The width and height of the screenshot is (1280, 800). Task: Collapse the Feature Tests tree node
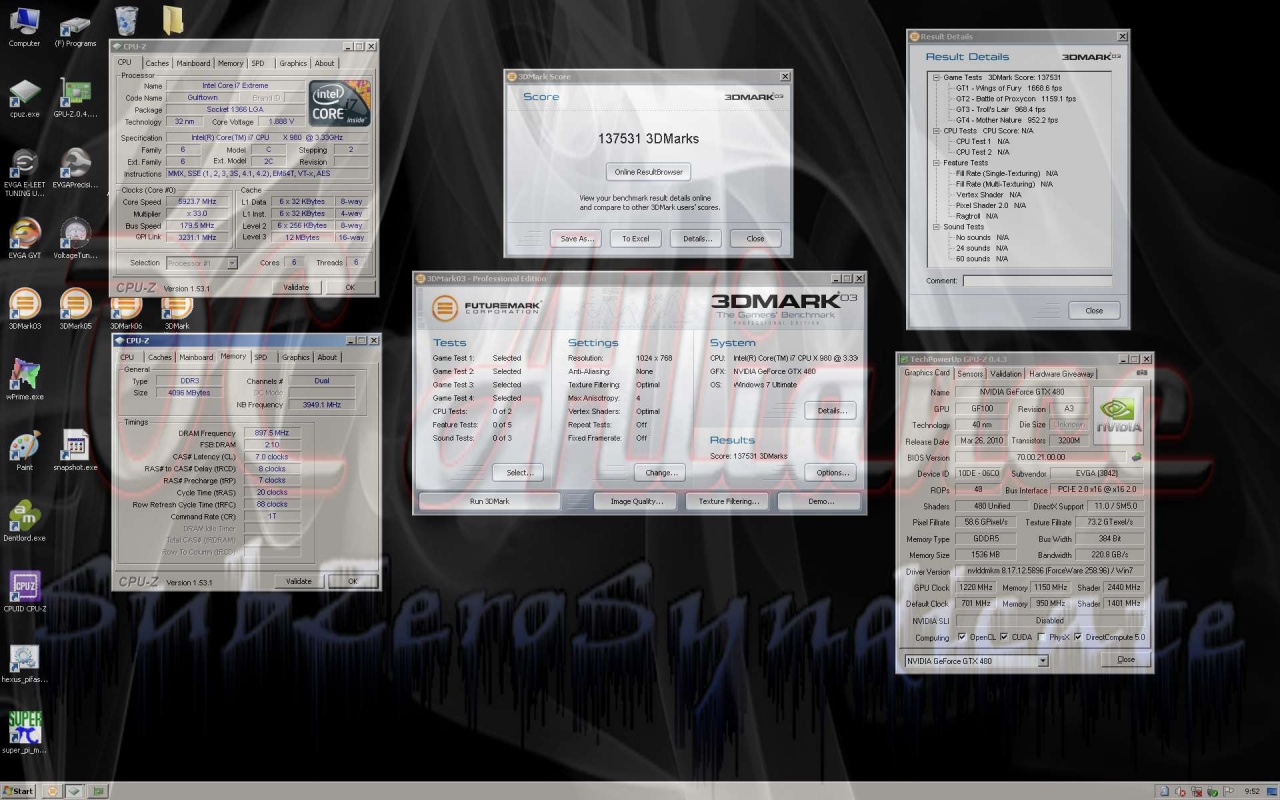(936, 163)
